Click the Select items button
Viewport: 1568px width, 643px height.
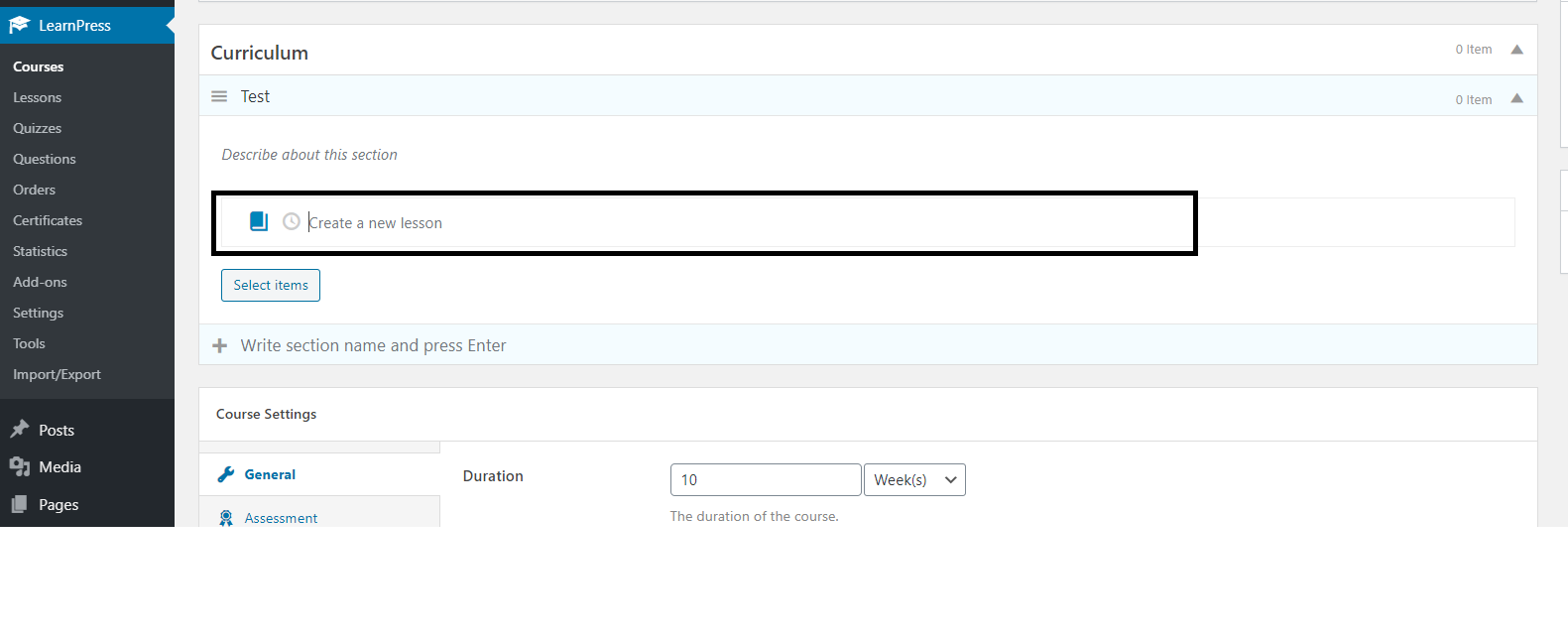click(271, 285)
